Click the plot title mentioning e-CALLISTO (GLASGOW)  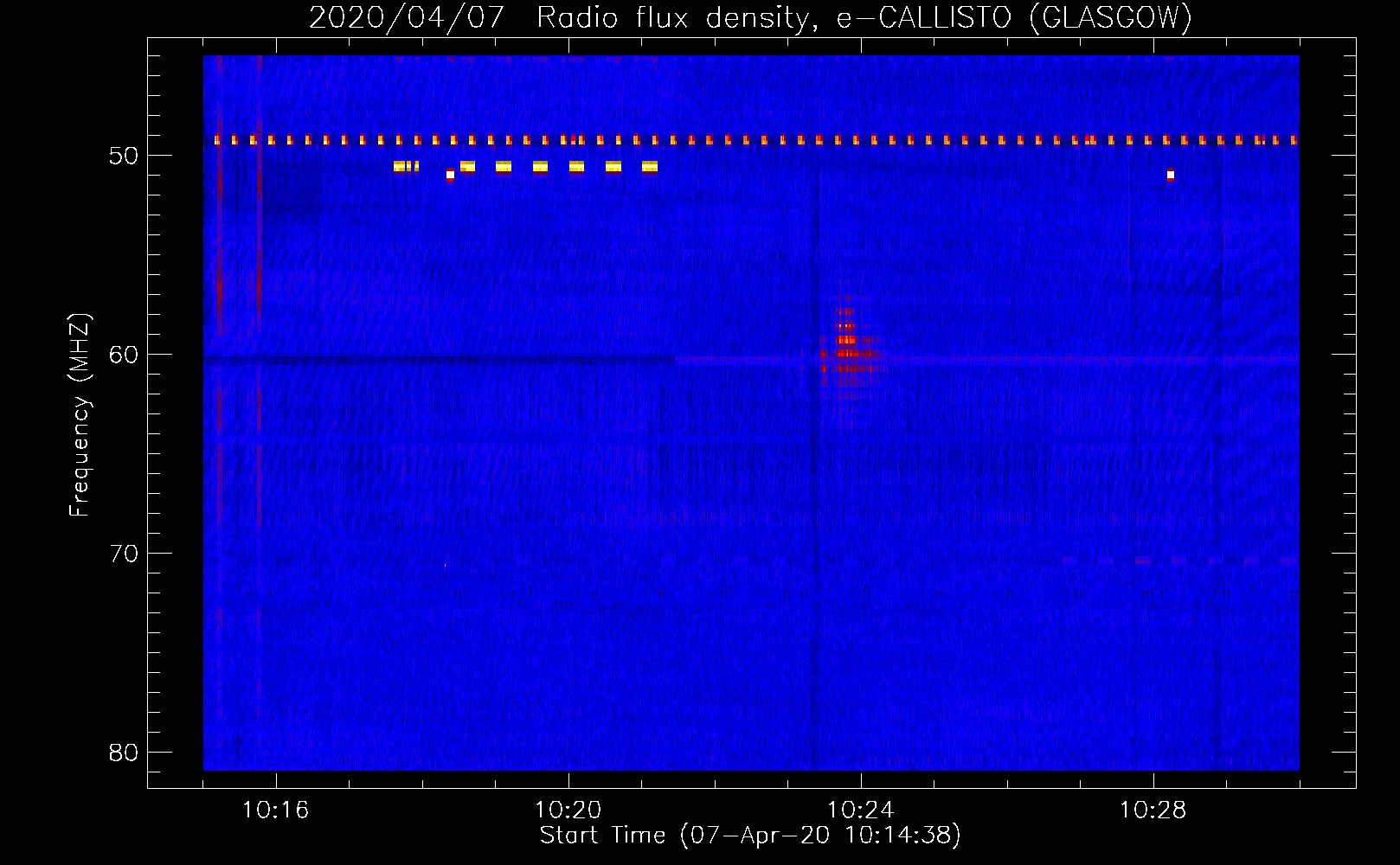pyautogui.click(x=750, y=17)
